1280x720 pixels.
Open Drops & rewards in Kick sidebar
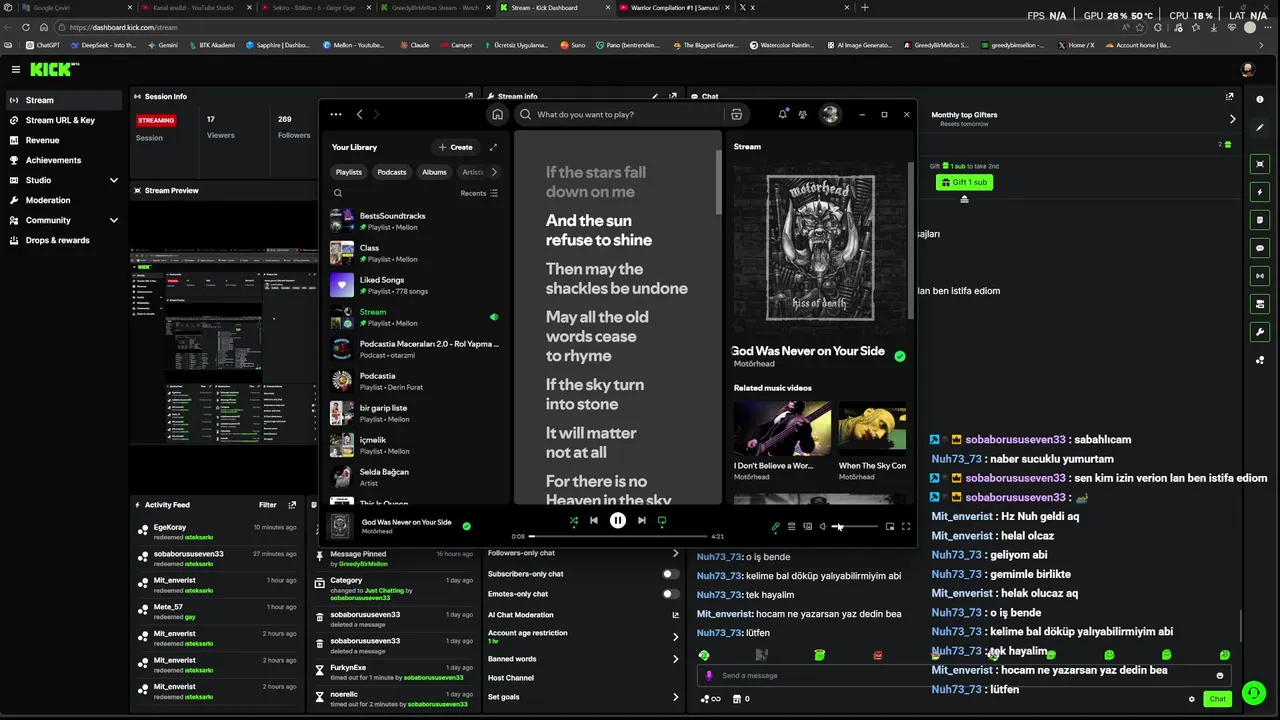57,240
